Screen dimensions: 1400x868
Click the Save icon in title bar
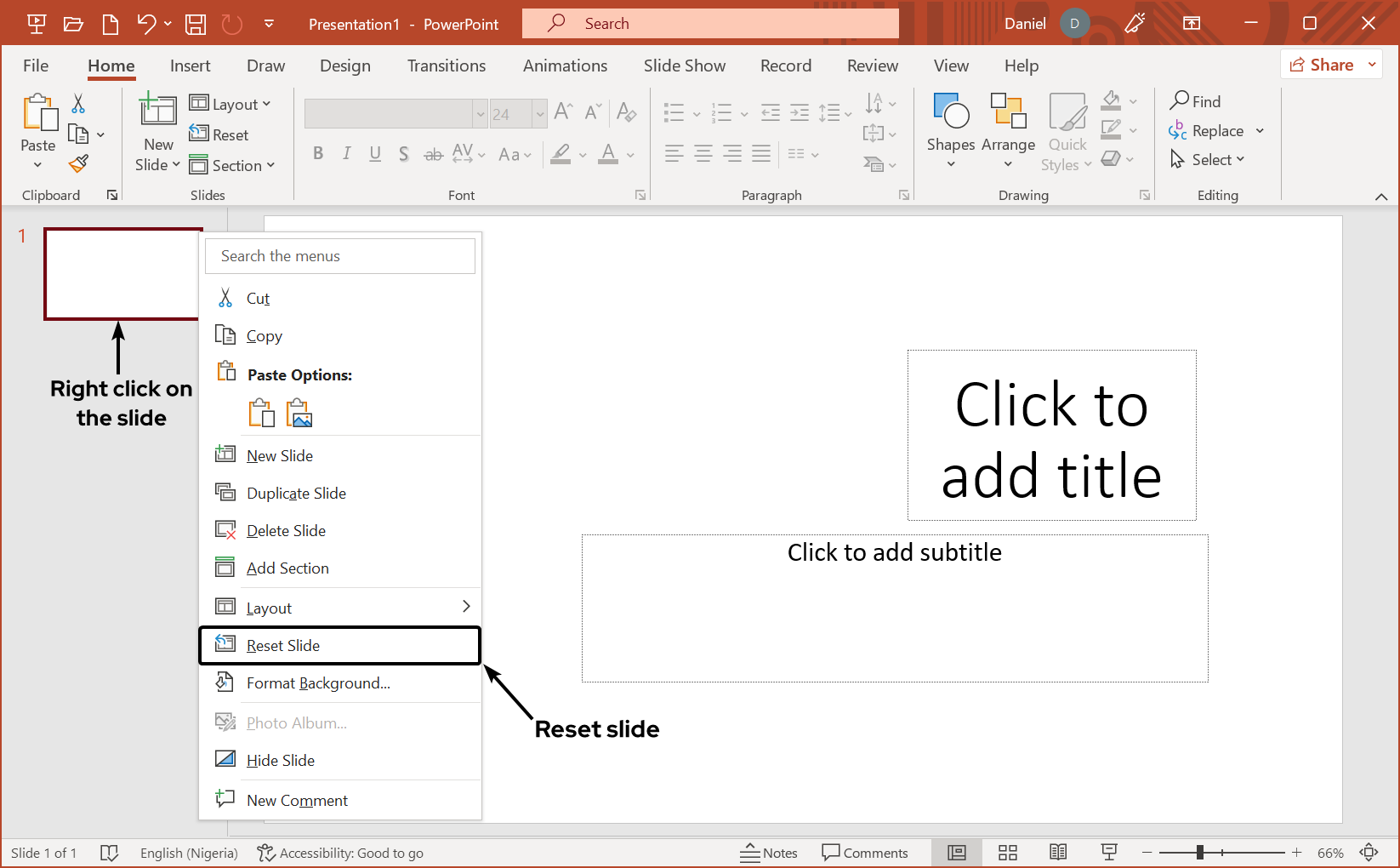click(x=196, y=24)
